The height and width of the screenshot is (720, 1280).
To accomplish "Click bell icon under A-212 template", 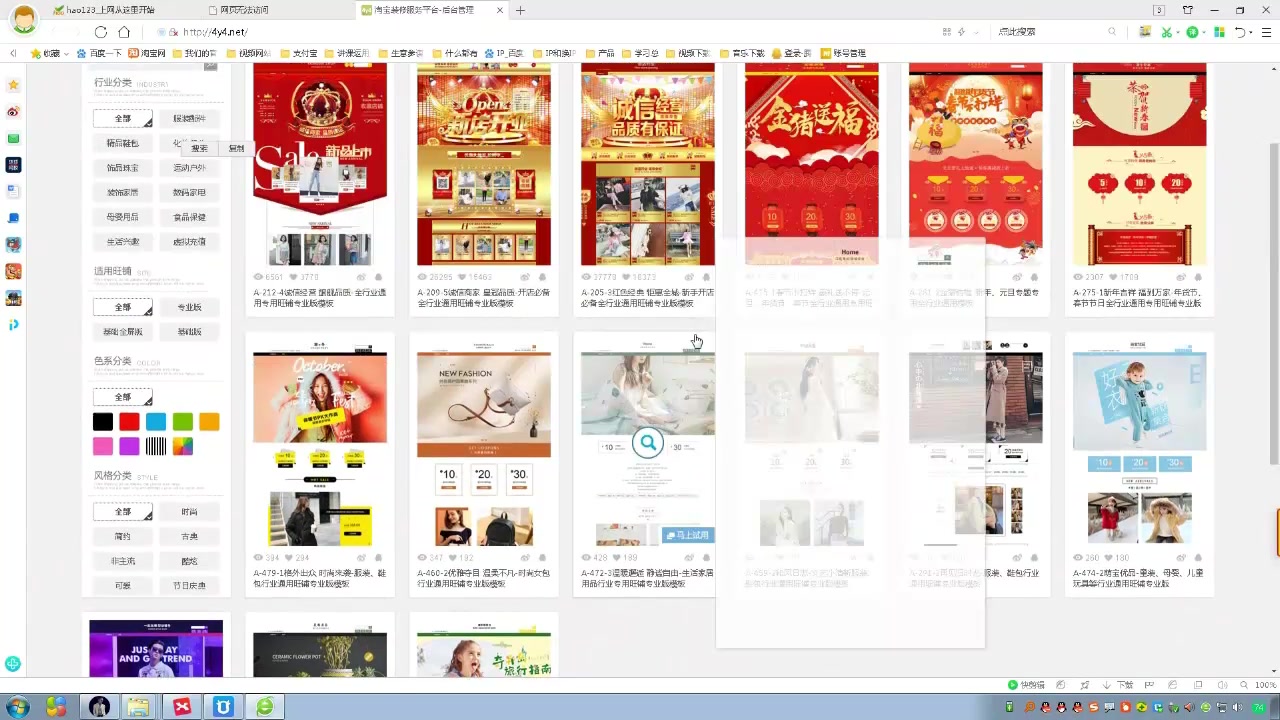I will pos(378,277).
